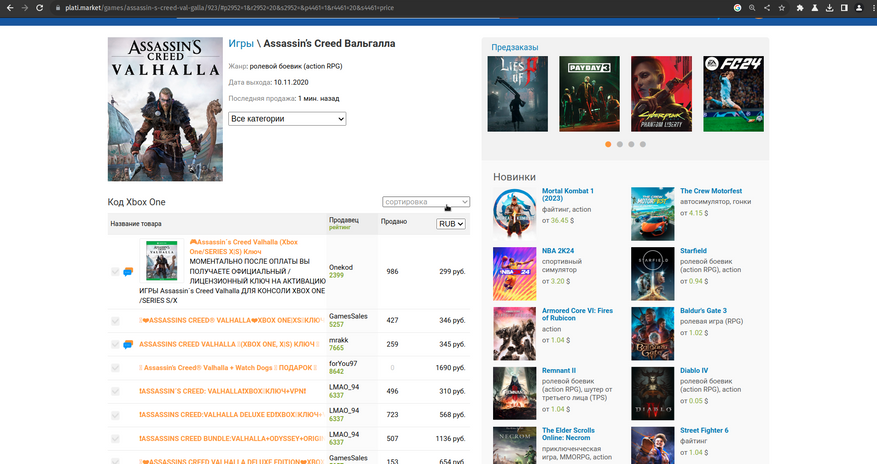Screen dimensions: 877x464
Task: Open the Все категории dropdown
Action: [x=287, y=119]
